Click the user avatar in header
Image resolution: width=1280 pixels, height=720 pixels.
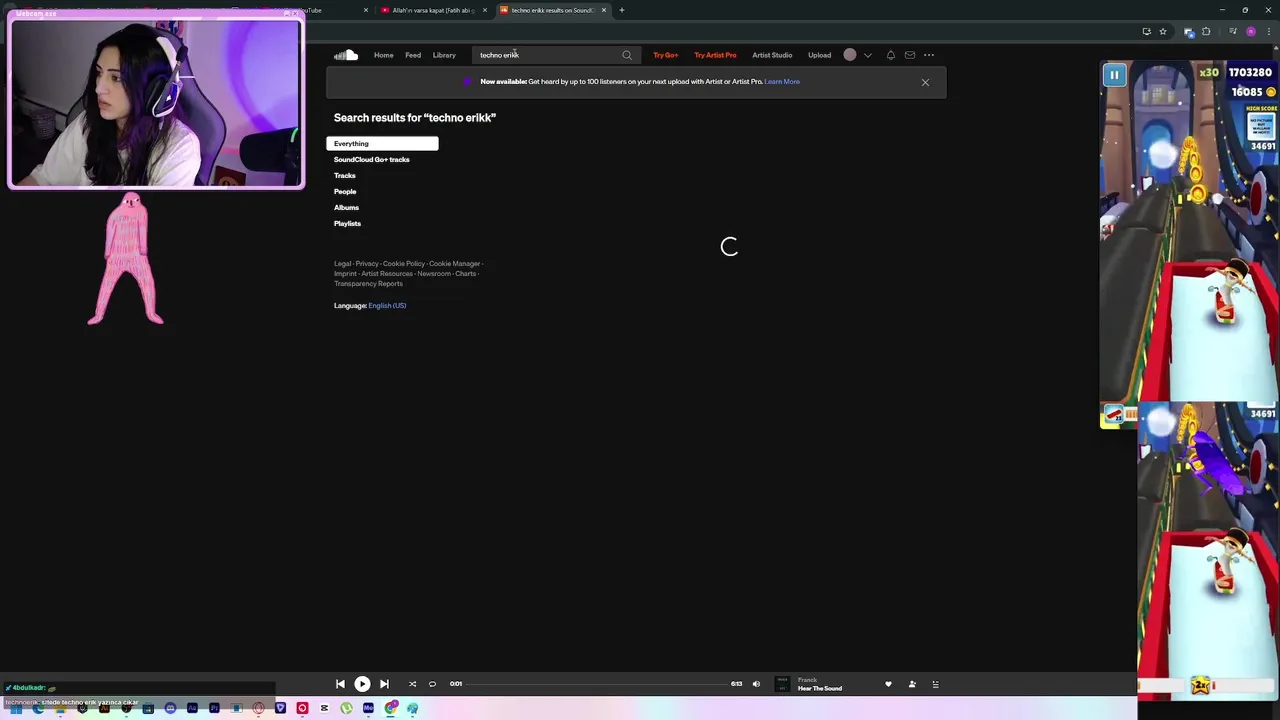(850, 55)
